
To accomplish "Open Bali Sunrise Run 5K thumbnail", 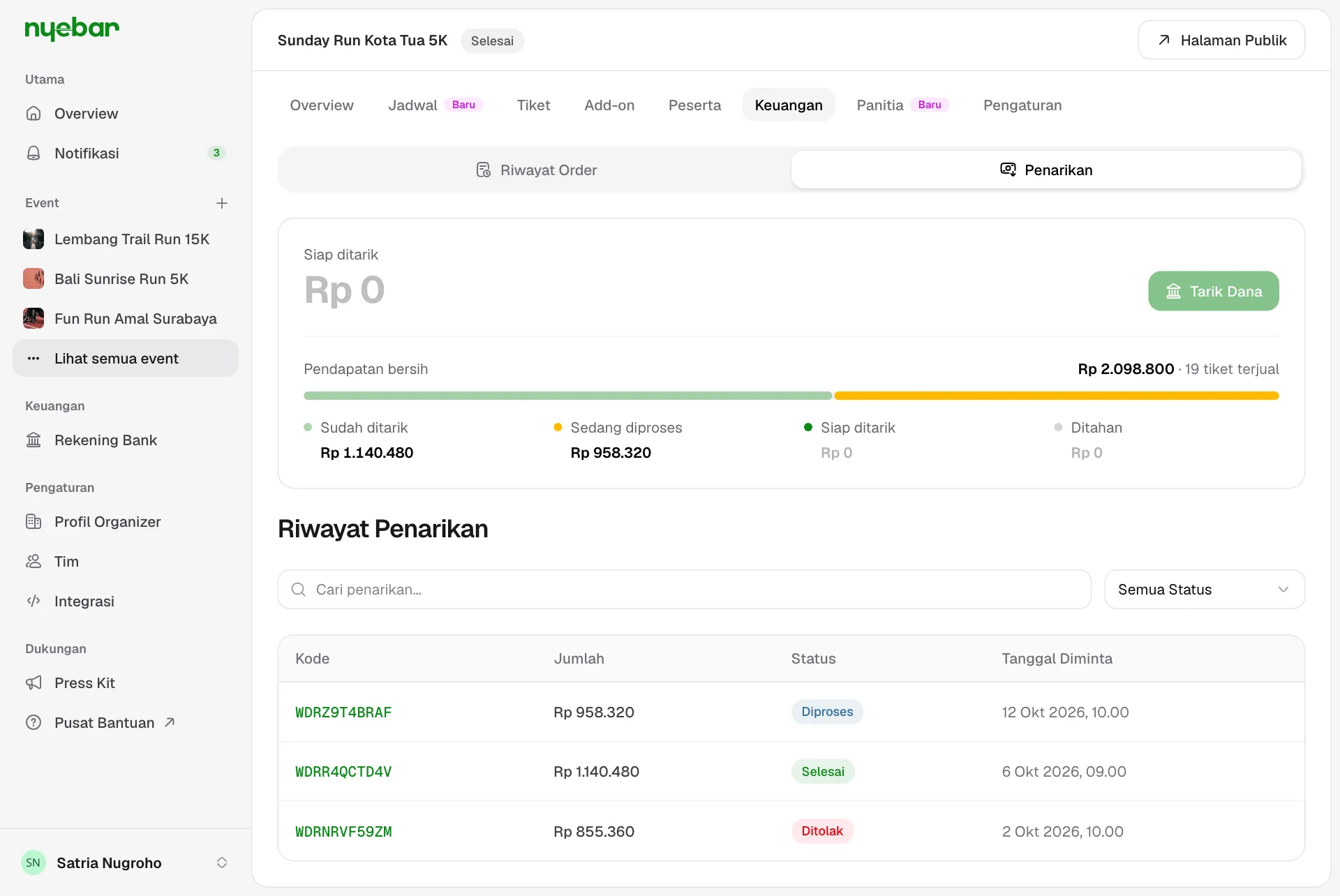I will tap(33, 278).
